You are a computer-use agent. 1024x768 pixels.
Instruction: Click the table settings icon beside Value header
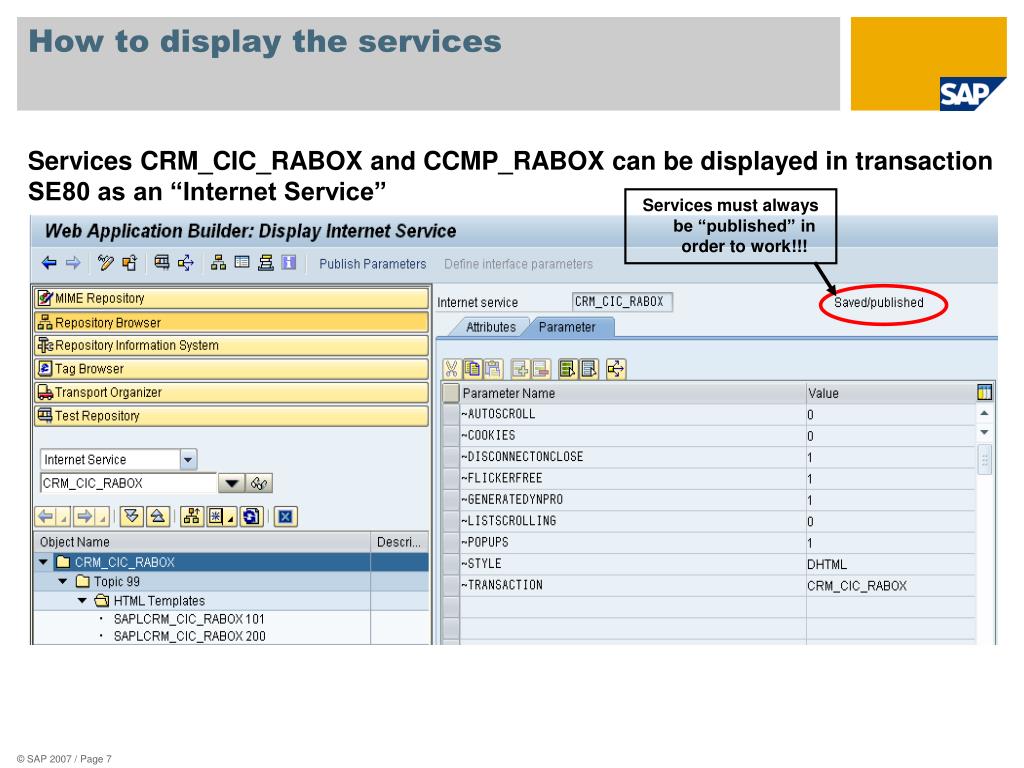pos(985,392)
